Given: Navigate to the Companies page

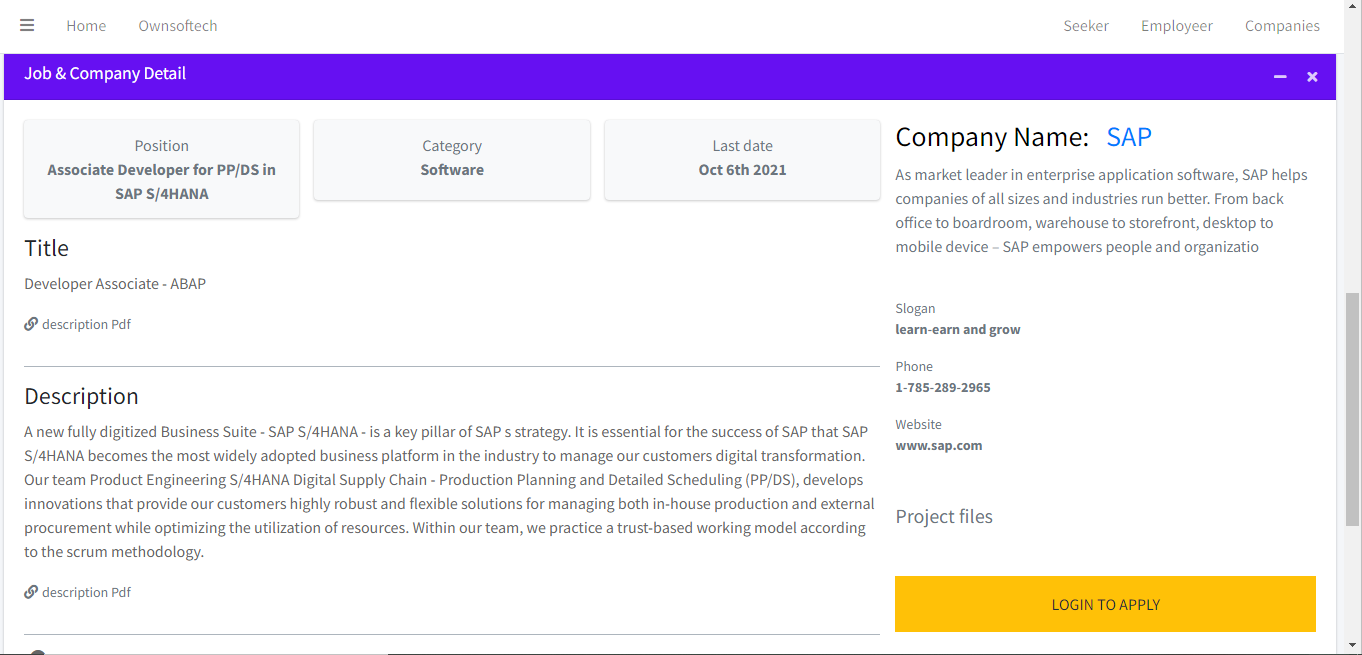Looking at the screenshot, I should click(1282, 26).
